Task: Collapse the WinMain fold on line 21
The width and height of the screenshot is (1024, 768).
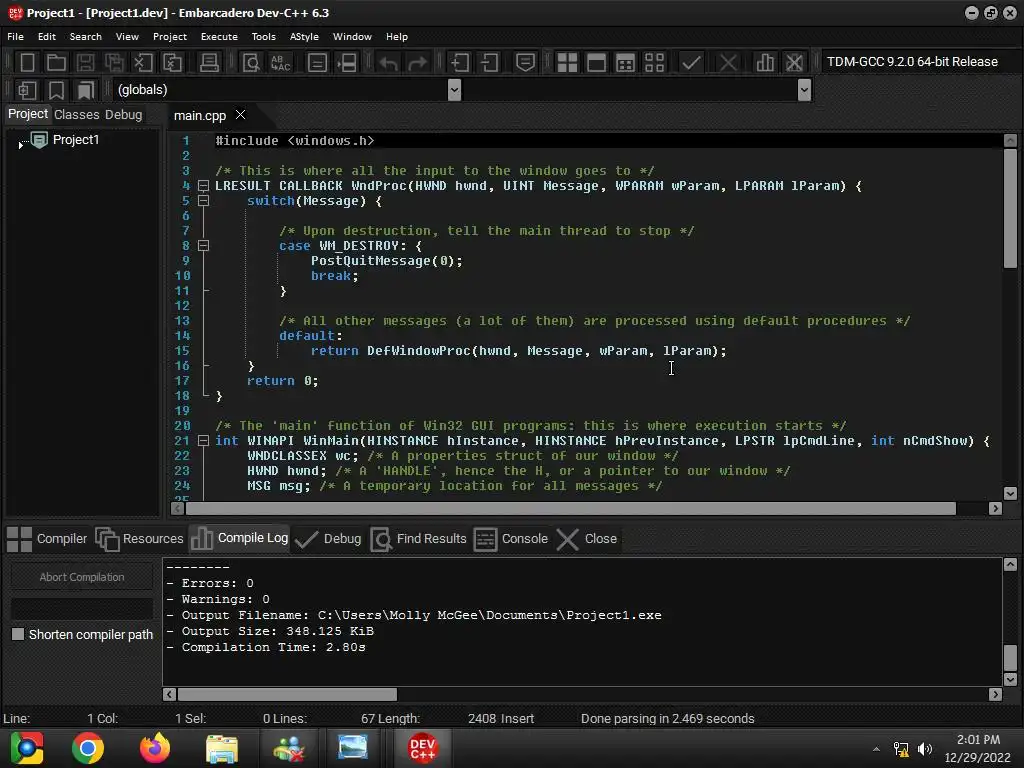Action: tap(203, 441)
